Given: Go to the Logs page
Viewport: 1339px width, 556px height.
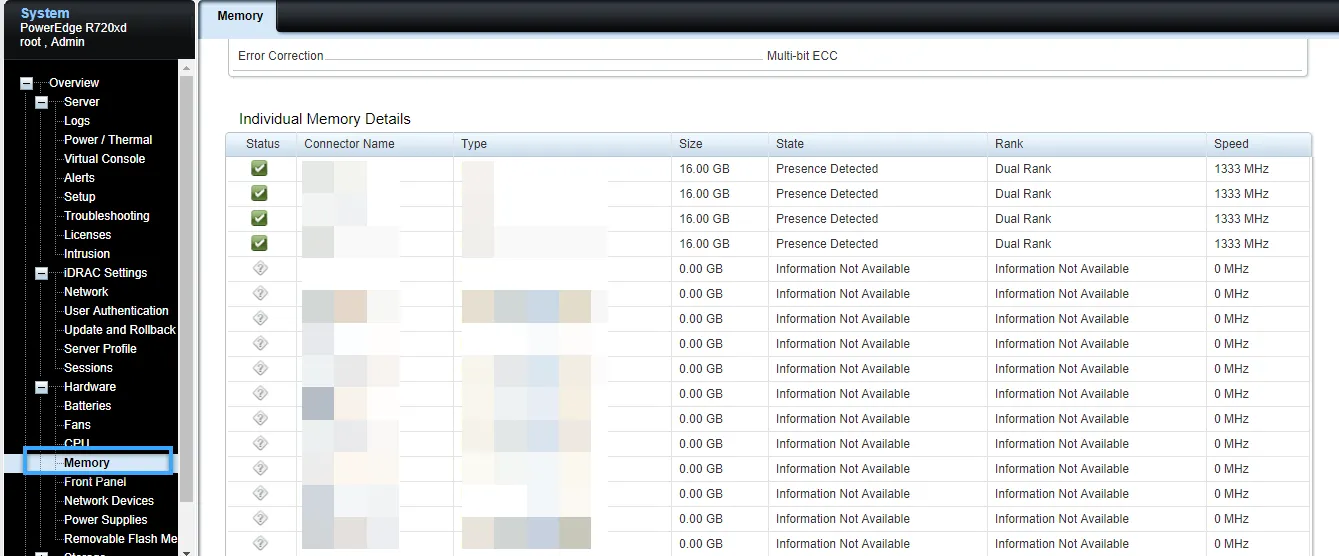Looking at the screenshot, I should pos(77,121).
